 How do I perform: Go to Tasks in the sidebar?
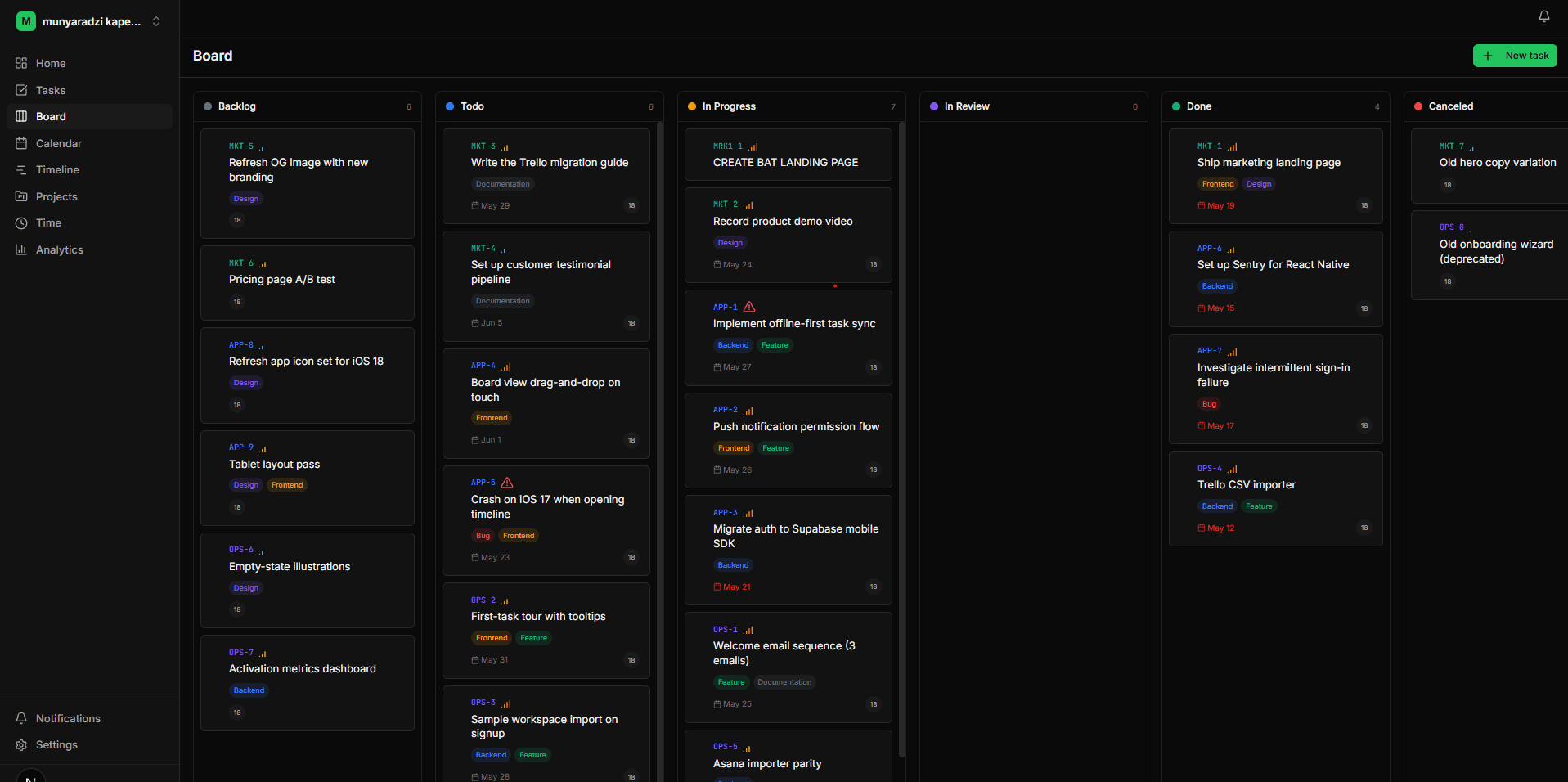[x=90, y=90]
